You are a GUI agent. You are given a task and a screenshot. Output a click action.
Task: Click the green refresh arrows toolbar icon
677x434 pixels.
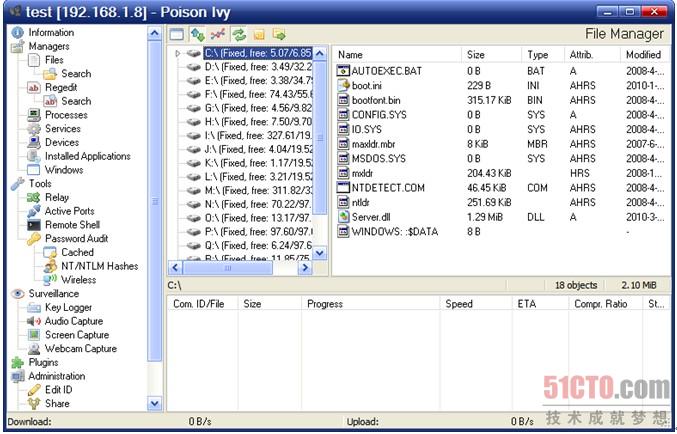tap(239, 34)
